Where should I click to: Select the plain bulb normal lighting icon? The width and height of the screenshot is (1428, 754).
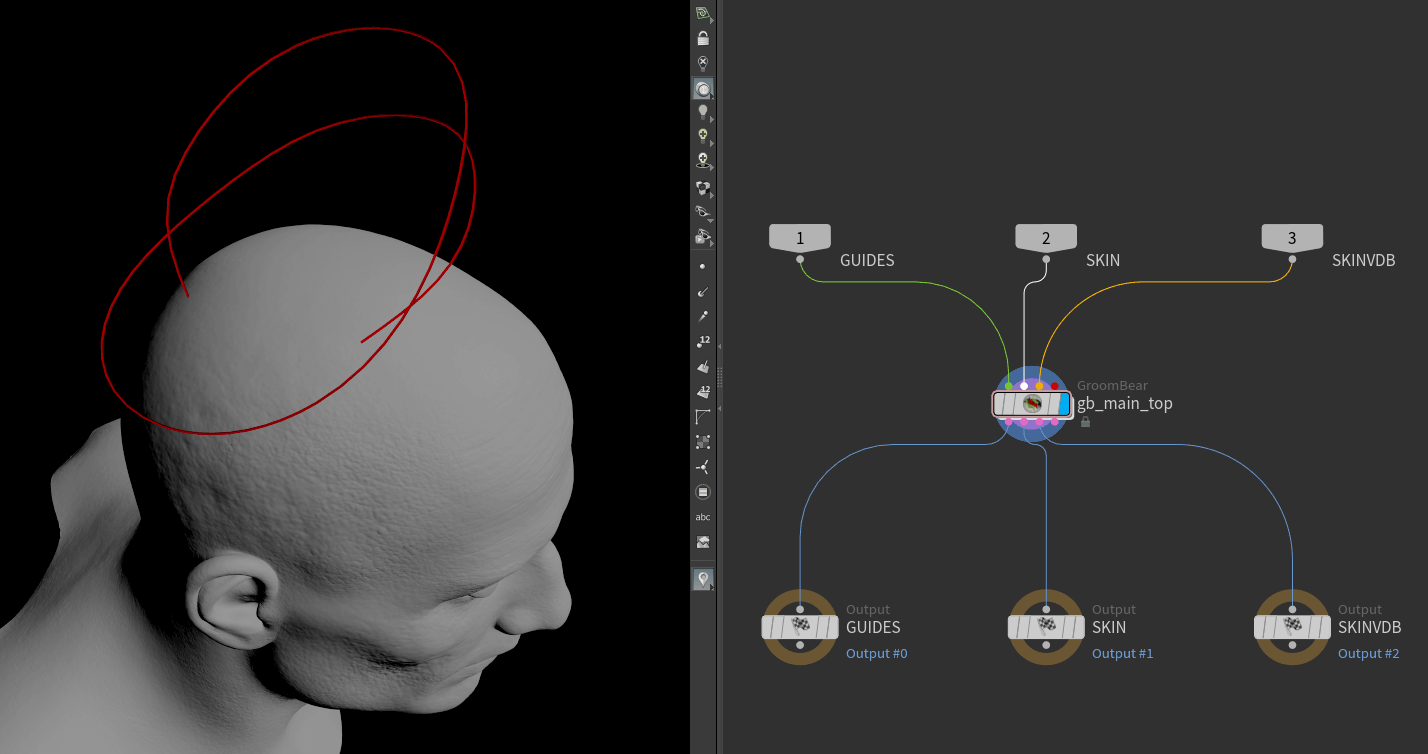click(x=703, y=112)
